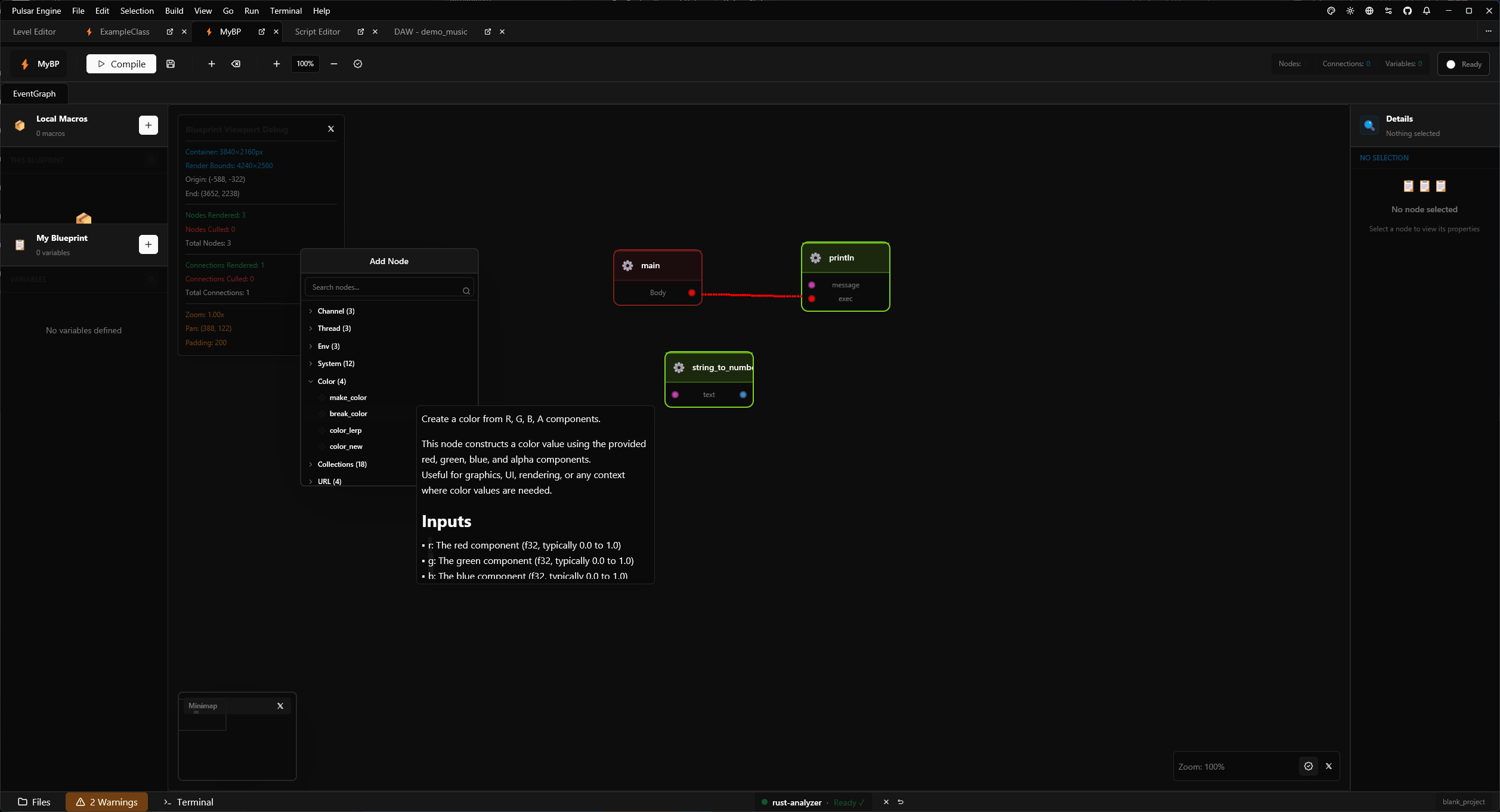
Task: Switch to the DAW - demo_music tab
Action: coord(431,32)
